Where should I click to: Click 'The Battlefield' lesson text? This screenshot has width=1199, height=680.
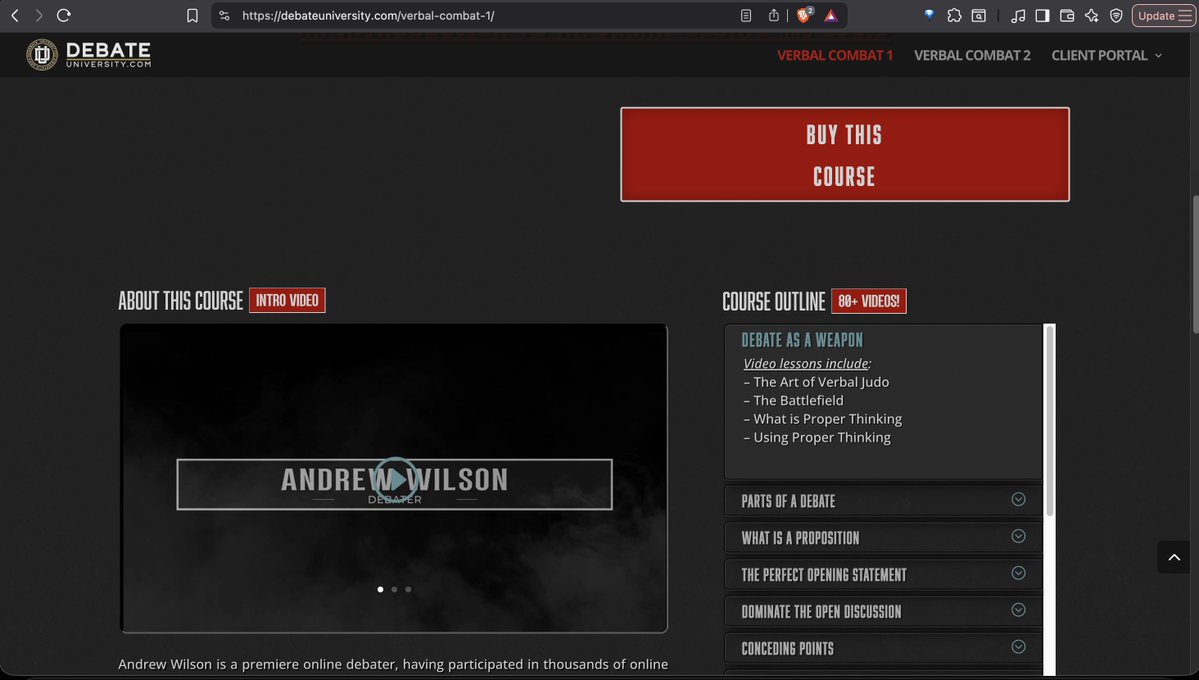tap(798, 400)
